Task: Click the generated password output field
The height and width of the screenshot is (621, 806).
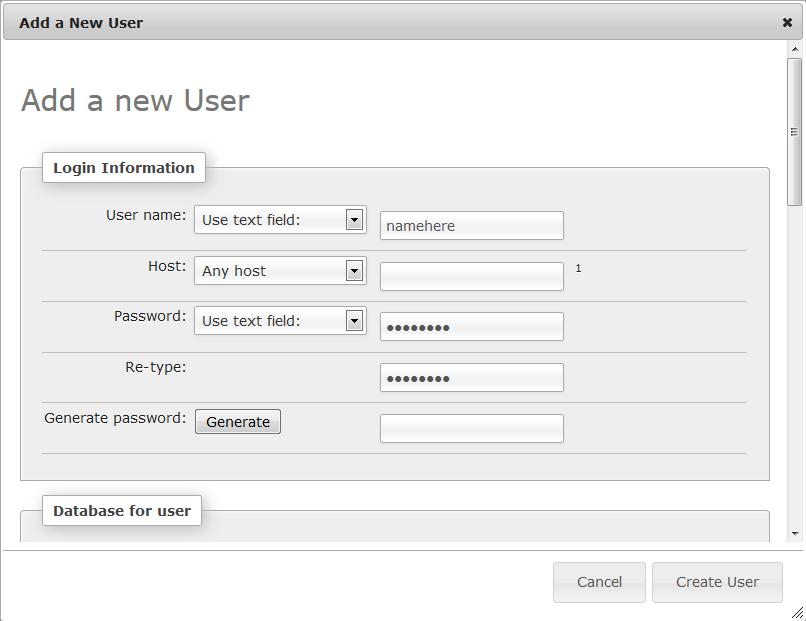Action: tap(472, 428)
